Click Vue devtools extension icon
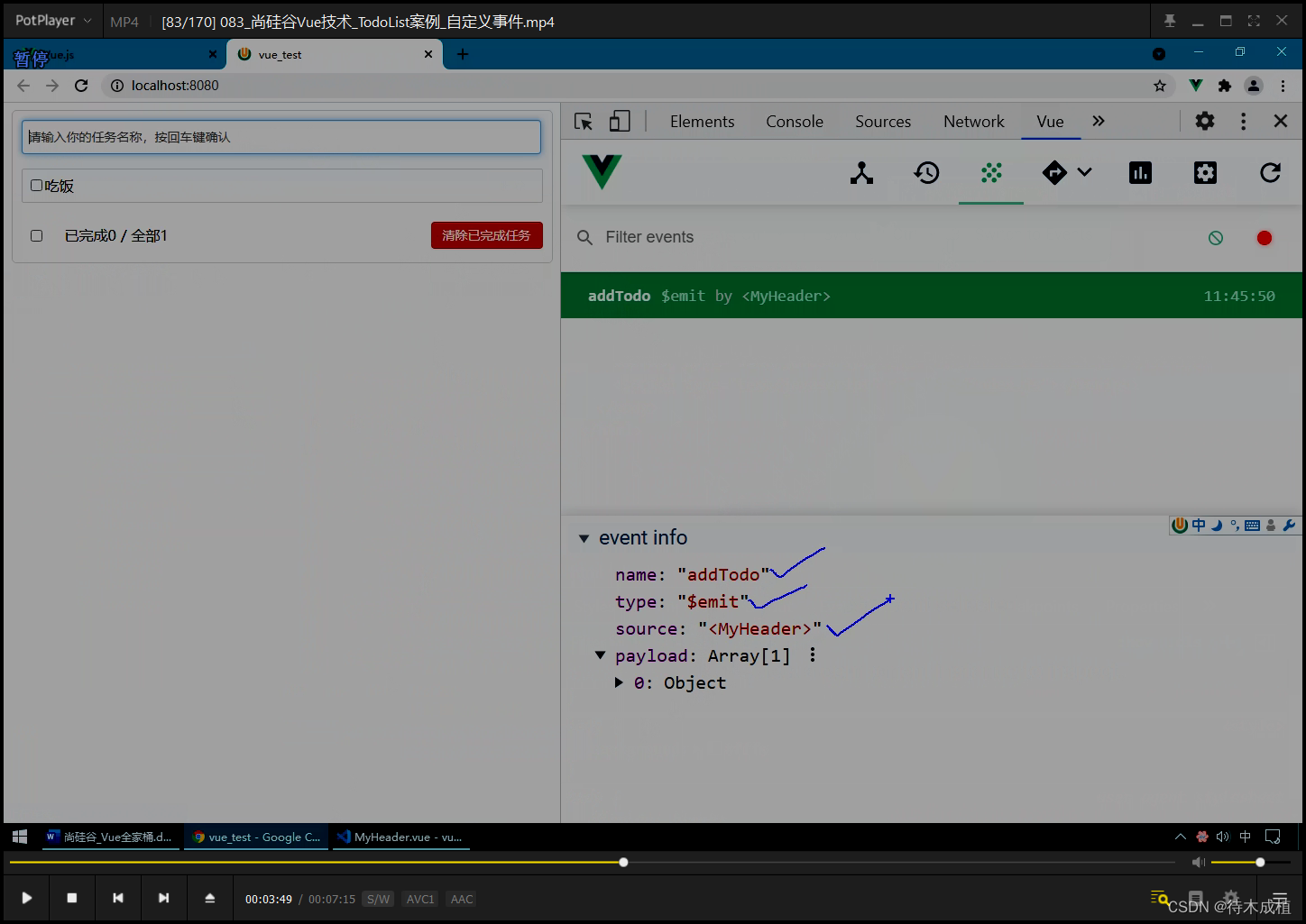This screenshot has height=924, width=1306. pos(1196,86)
